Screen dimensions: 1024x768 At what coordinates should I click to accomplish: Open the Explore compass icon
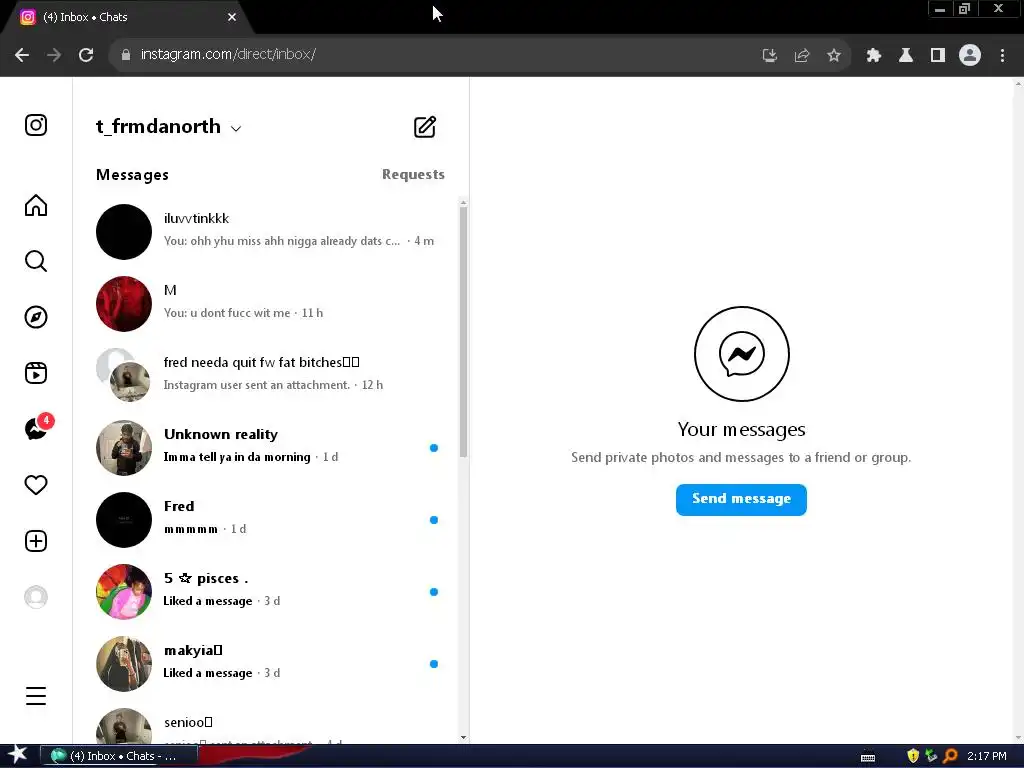(36, 317)
